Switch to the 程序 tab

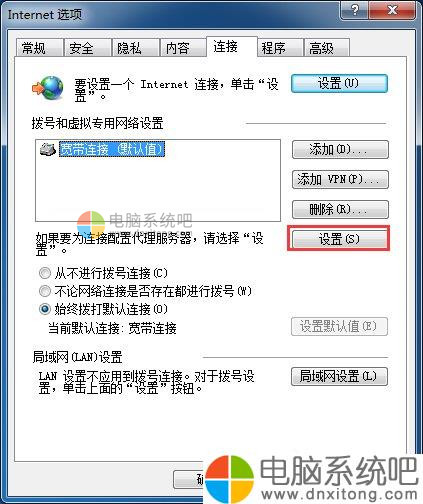pos(280,48)
